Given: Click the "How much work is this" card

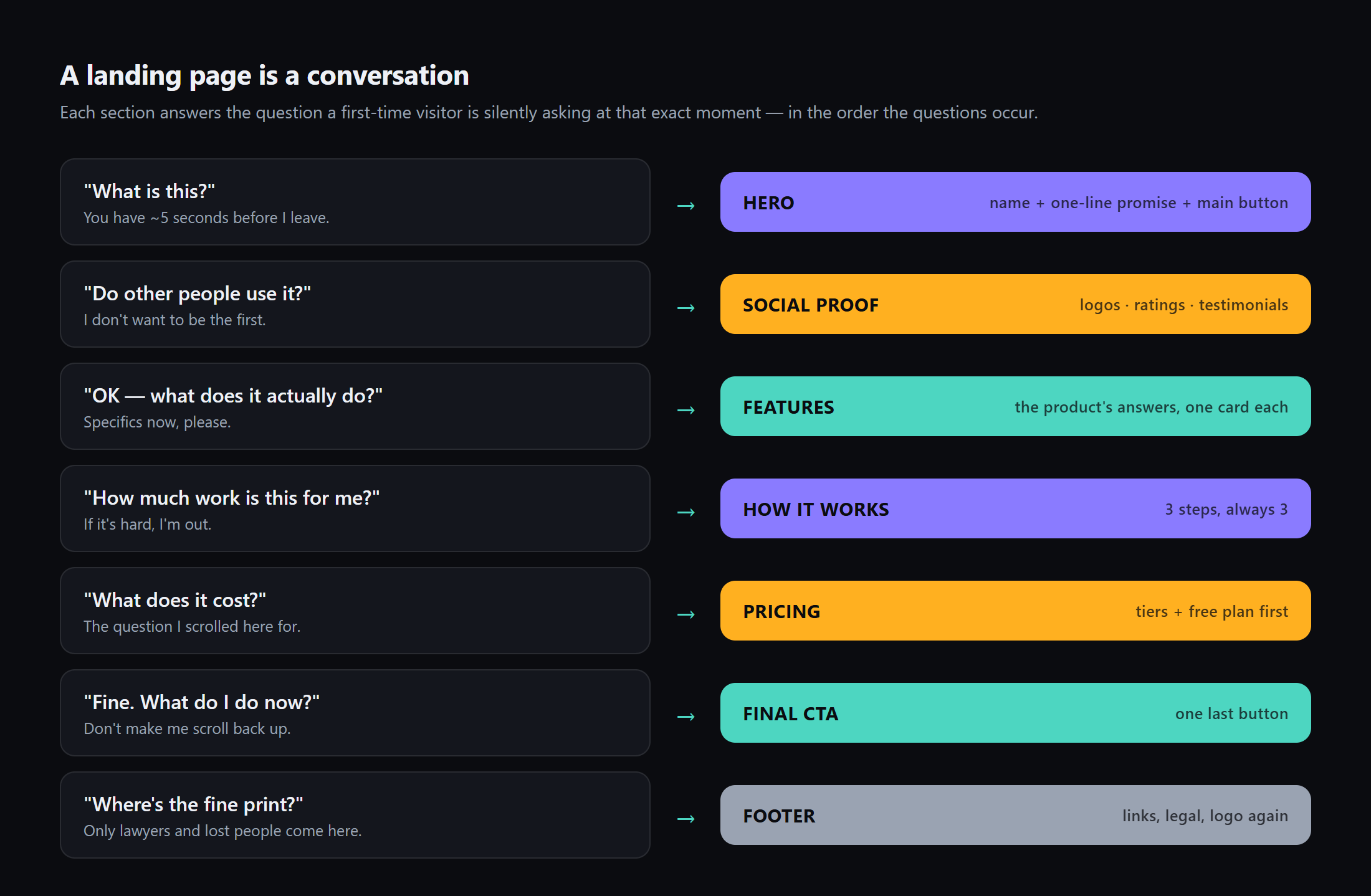Looking at the screenshot, I should coord(355,508).
